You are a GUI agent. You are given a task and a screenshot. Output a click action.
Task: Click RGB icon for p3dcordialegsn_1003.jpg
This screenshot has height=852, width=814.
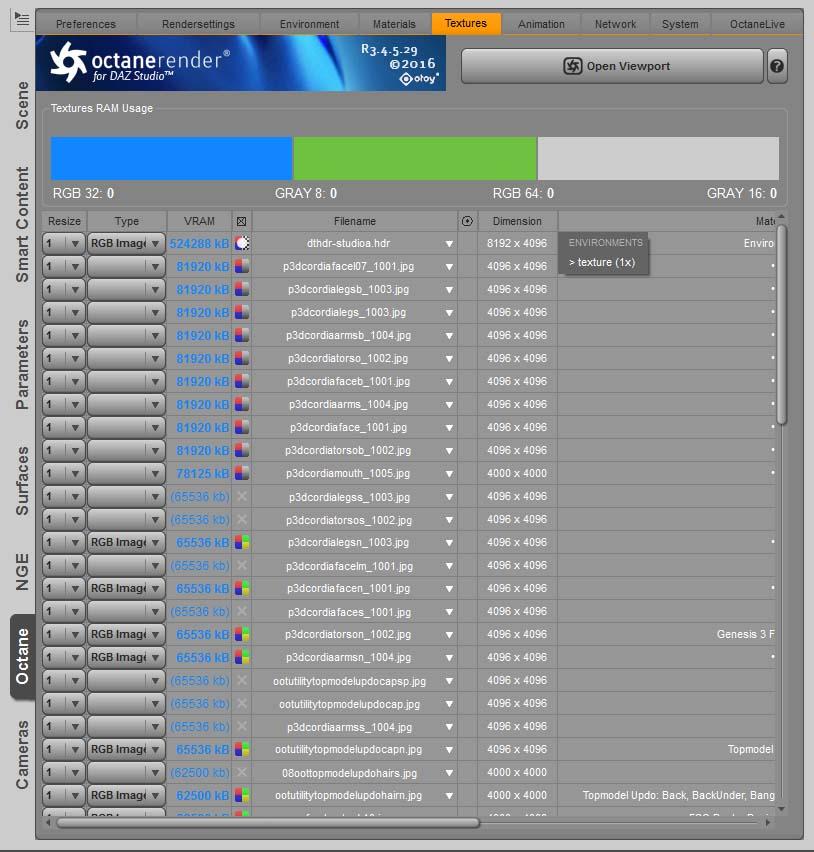[242, 542]
